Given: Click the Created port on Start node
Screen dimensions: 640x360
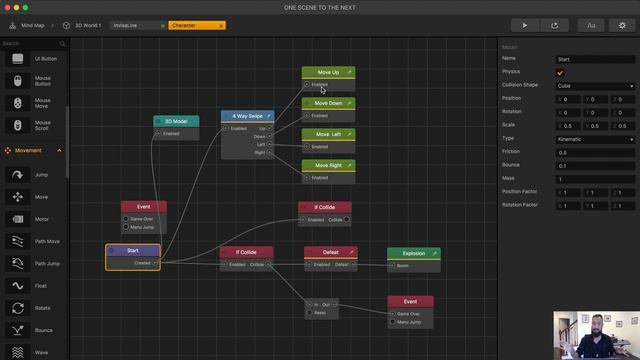Looking at the screenshot, I should click(x=155, y=263).
